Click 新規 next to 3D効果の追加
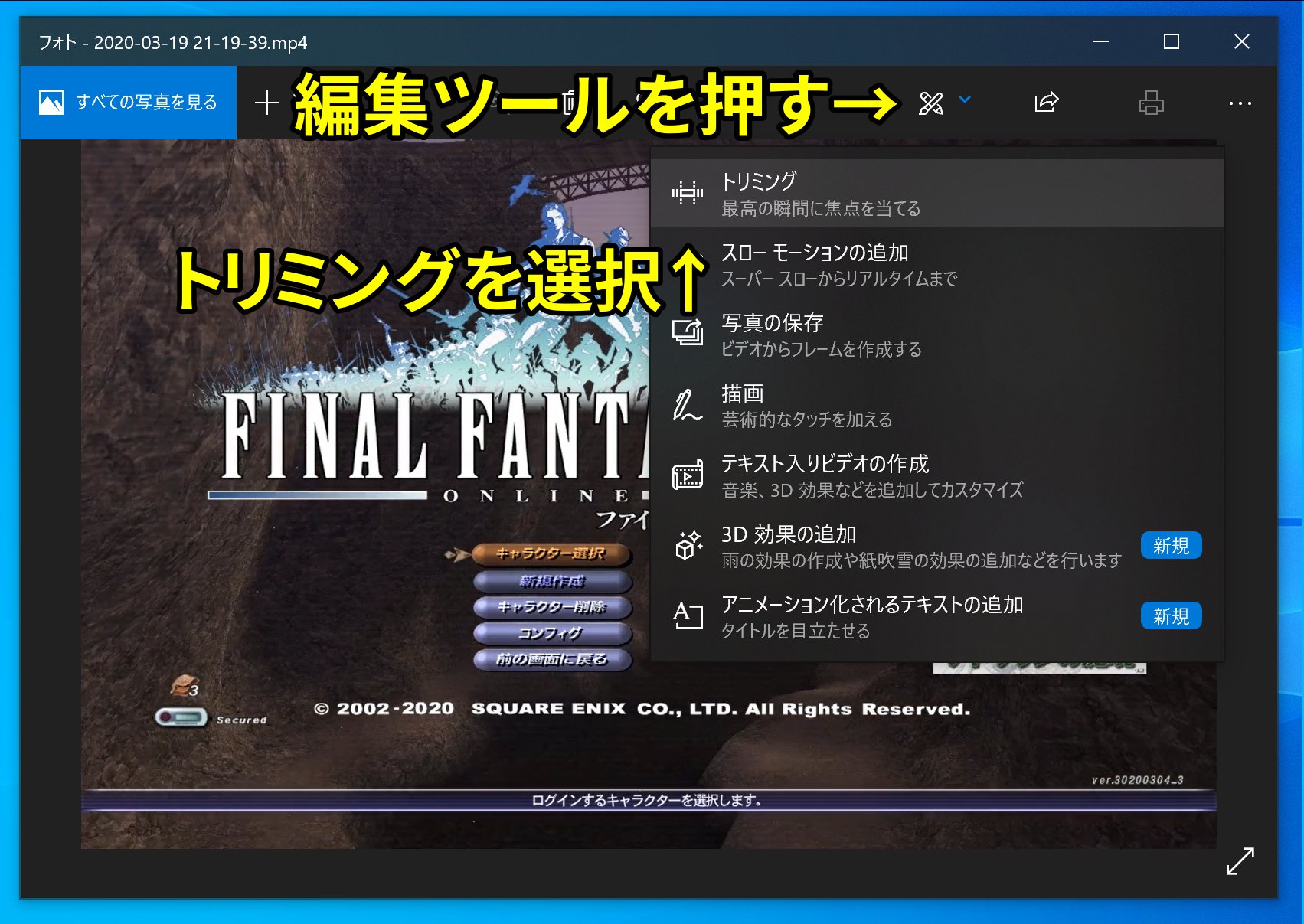This screenshot has width=1304, height=924. (x=1172, y=545)
